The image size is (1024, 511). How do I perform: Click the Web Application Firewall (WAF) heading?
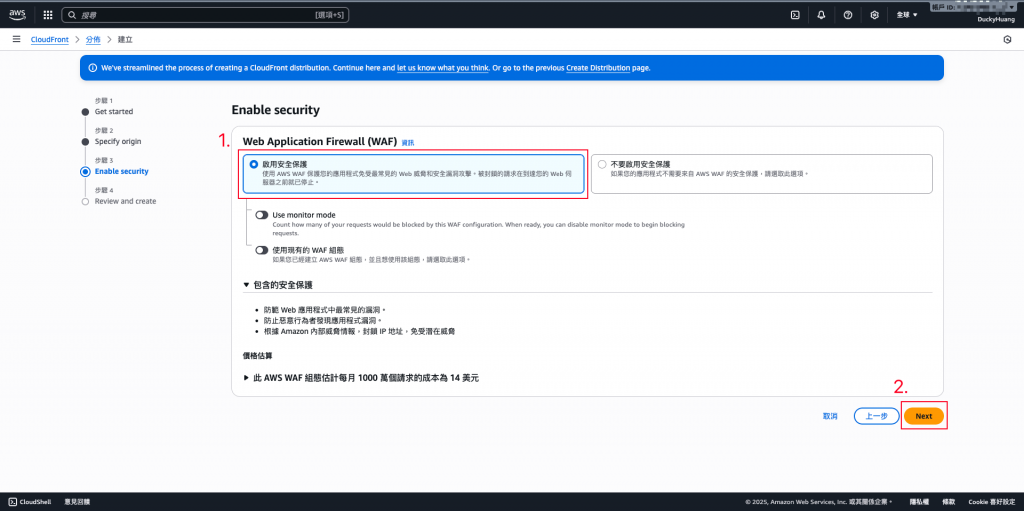coord(319,142)
